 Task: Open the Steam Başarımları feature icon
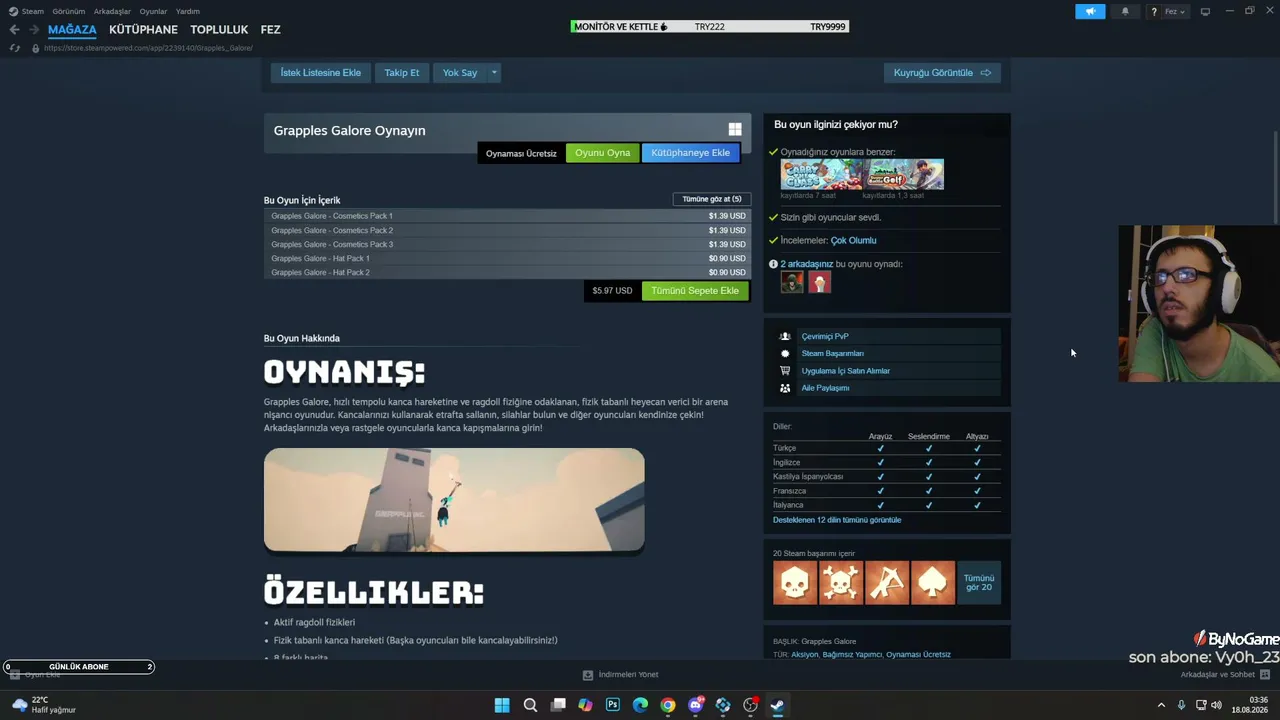(x=785, y=353)
